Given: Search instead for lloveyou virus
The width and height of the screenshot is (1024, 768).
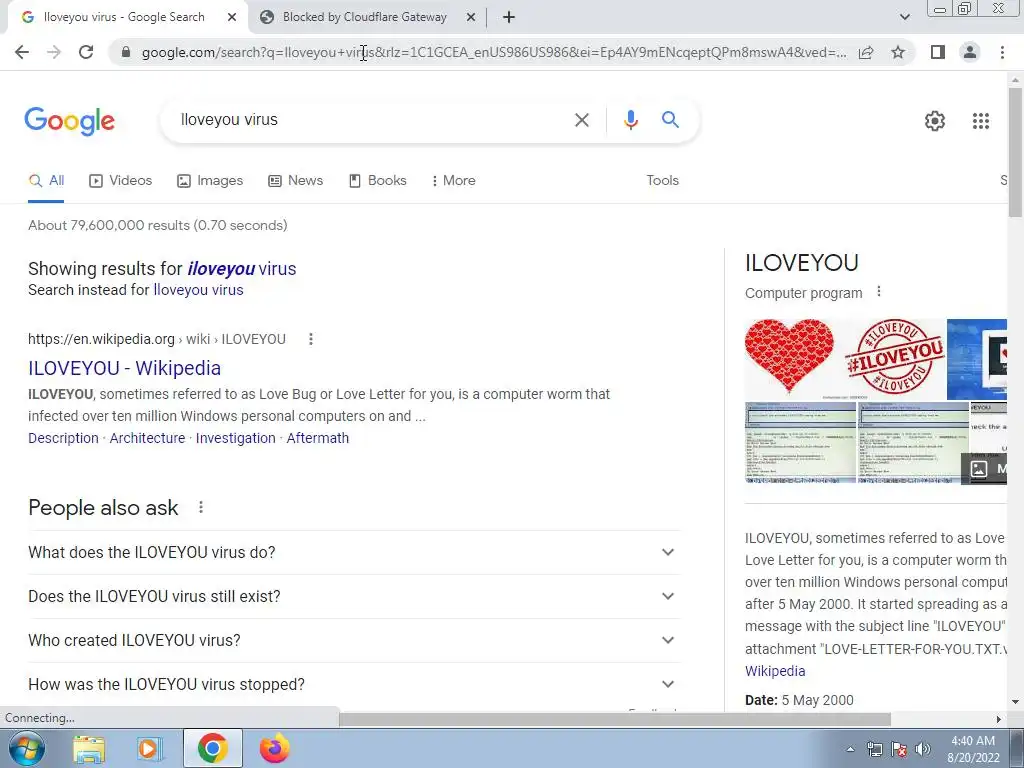Looking at the screenshot, I should pos(198,290).
